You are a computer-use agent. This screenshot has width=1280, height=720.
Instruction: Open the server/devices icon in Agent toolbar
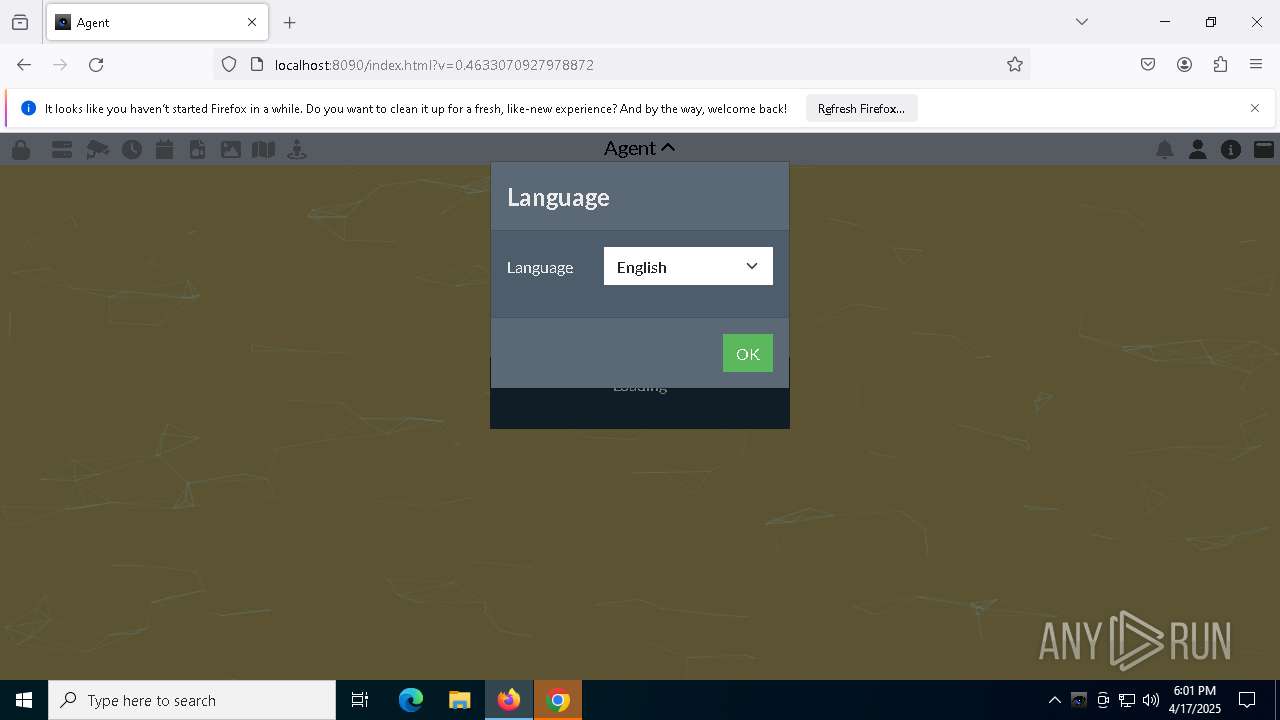62,149
